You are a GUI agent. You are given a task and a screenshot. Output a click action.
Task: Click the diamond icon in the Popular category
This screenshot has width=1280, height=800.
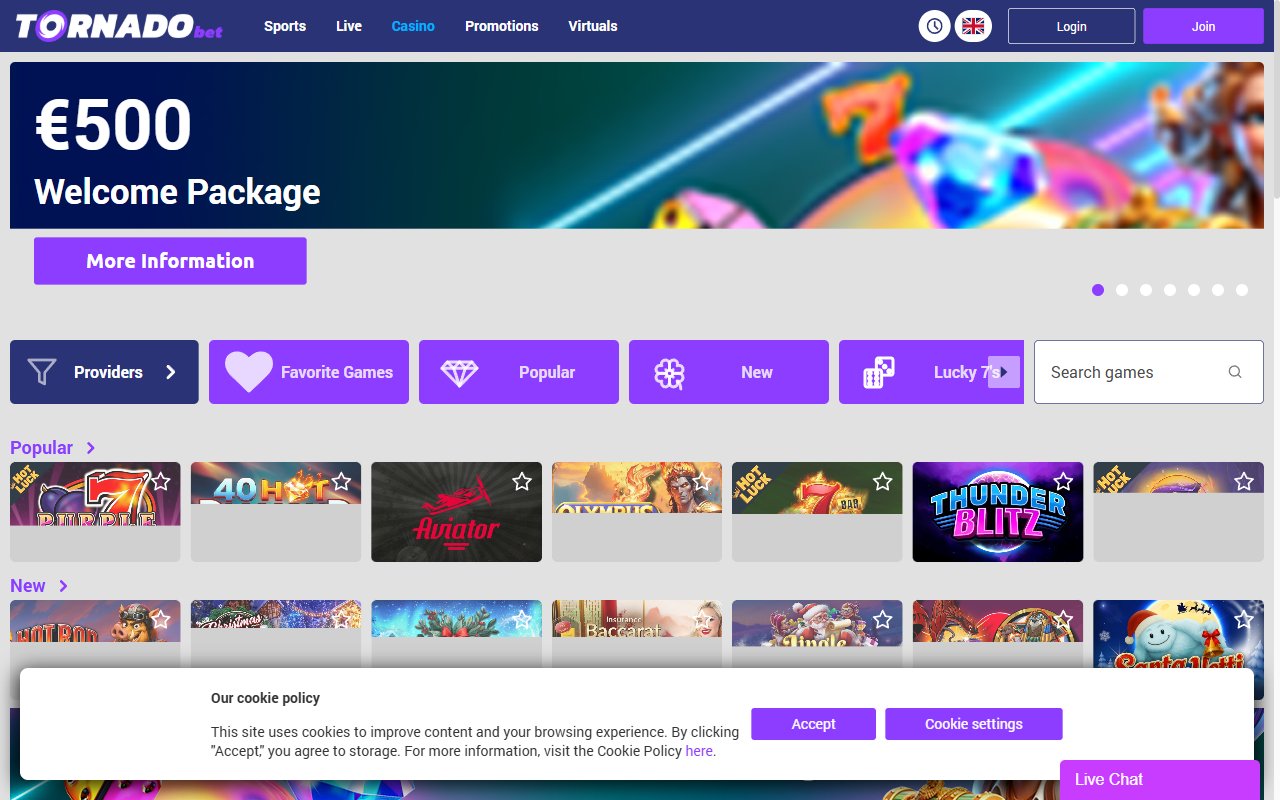pyautogui.click(x=459, y=373)
